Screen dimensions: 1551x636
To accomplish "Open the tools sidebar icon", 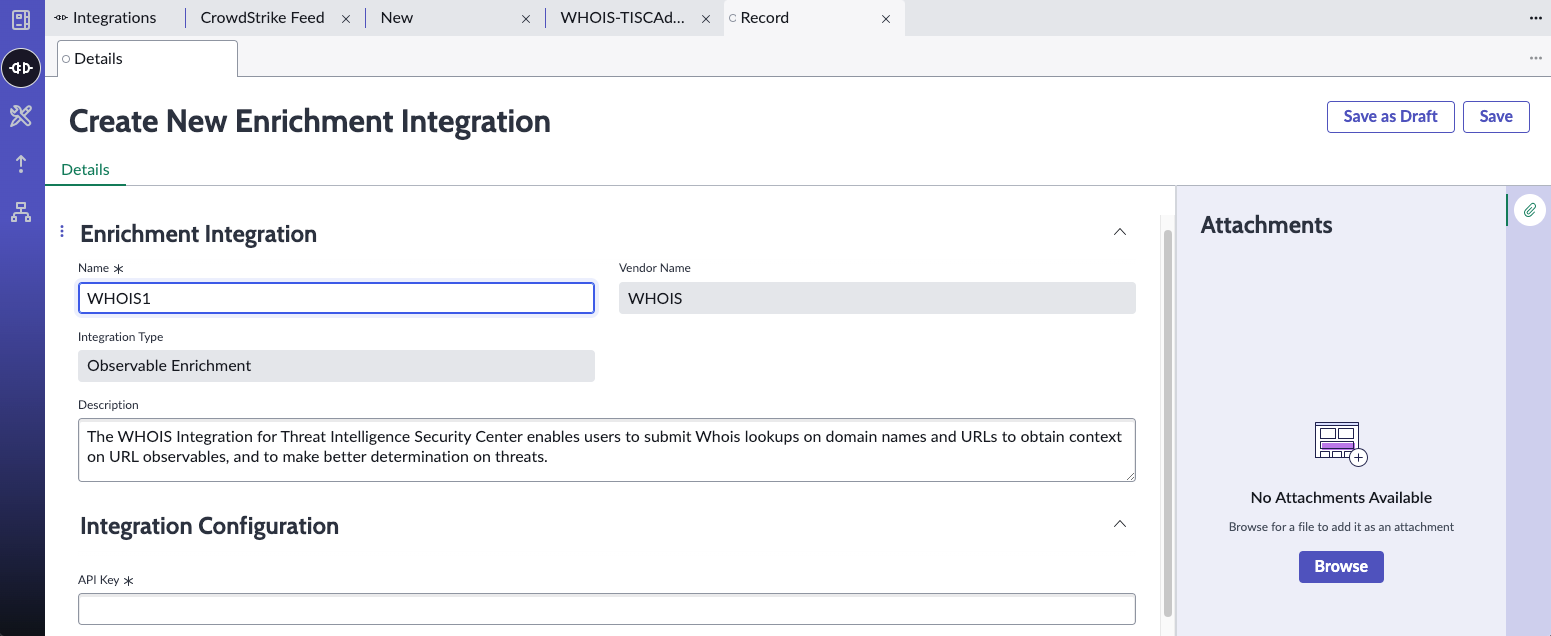I will [x=21, y=116].
